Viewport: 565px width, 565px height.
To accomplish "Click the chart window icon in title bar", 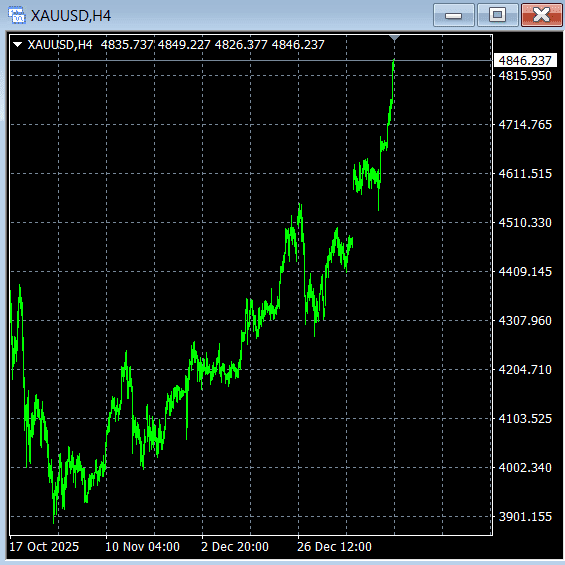I will coord(17,15).
